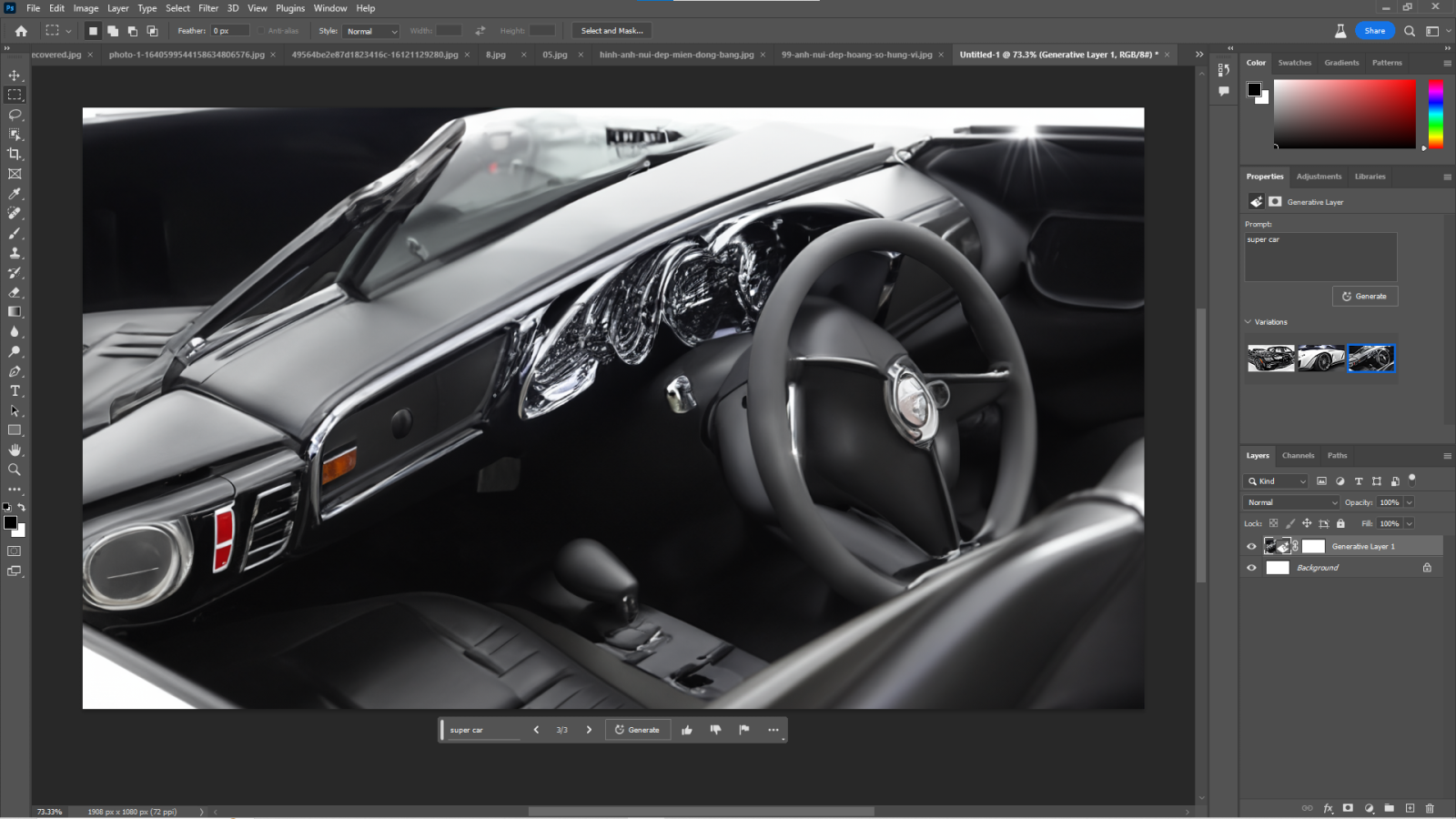
Task: Select the Dodge tool
Action: click(15, 351)
